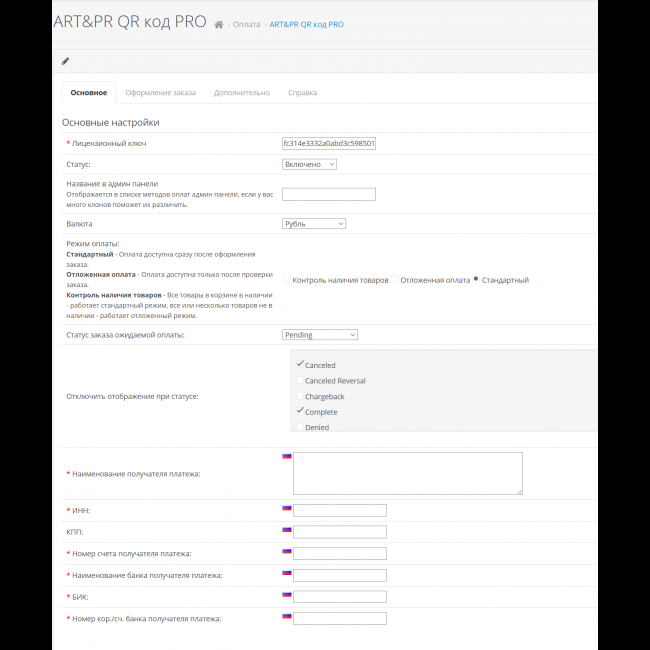650x650 pixels.
Task: Click the home icon in breadcrumb
Action: click(219, 24)
